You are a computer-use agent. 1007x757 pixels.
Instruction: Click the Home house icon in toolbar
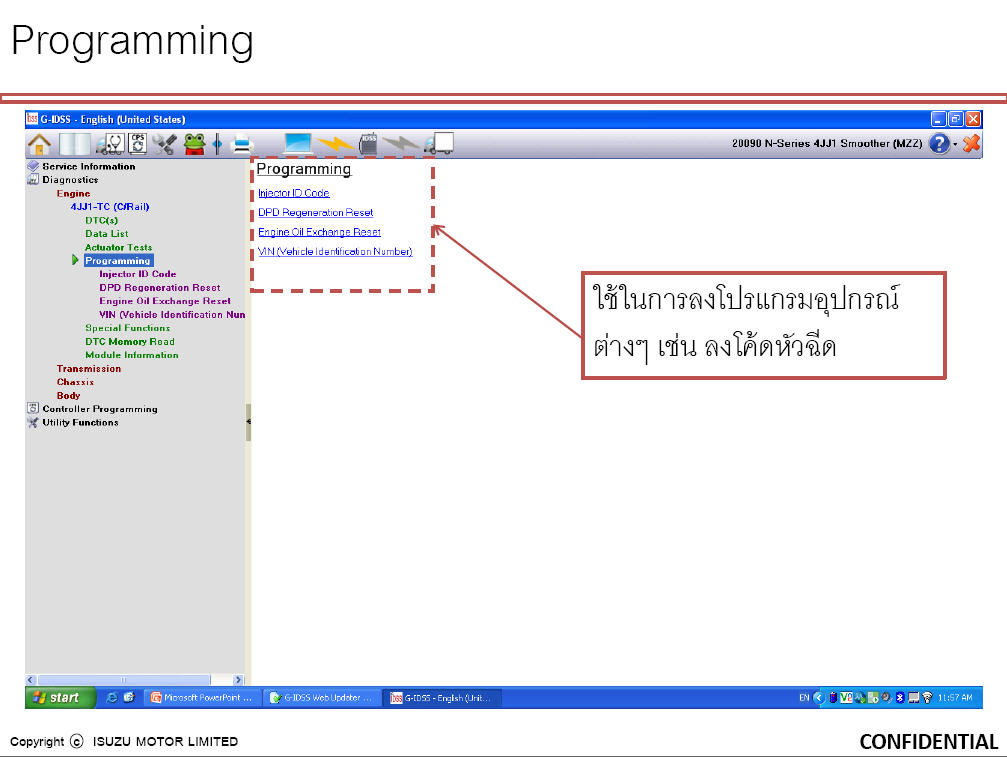coord(39,144)
